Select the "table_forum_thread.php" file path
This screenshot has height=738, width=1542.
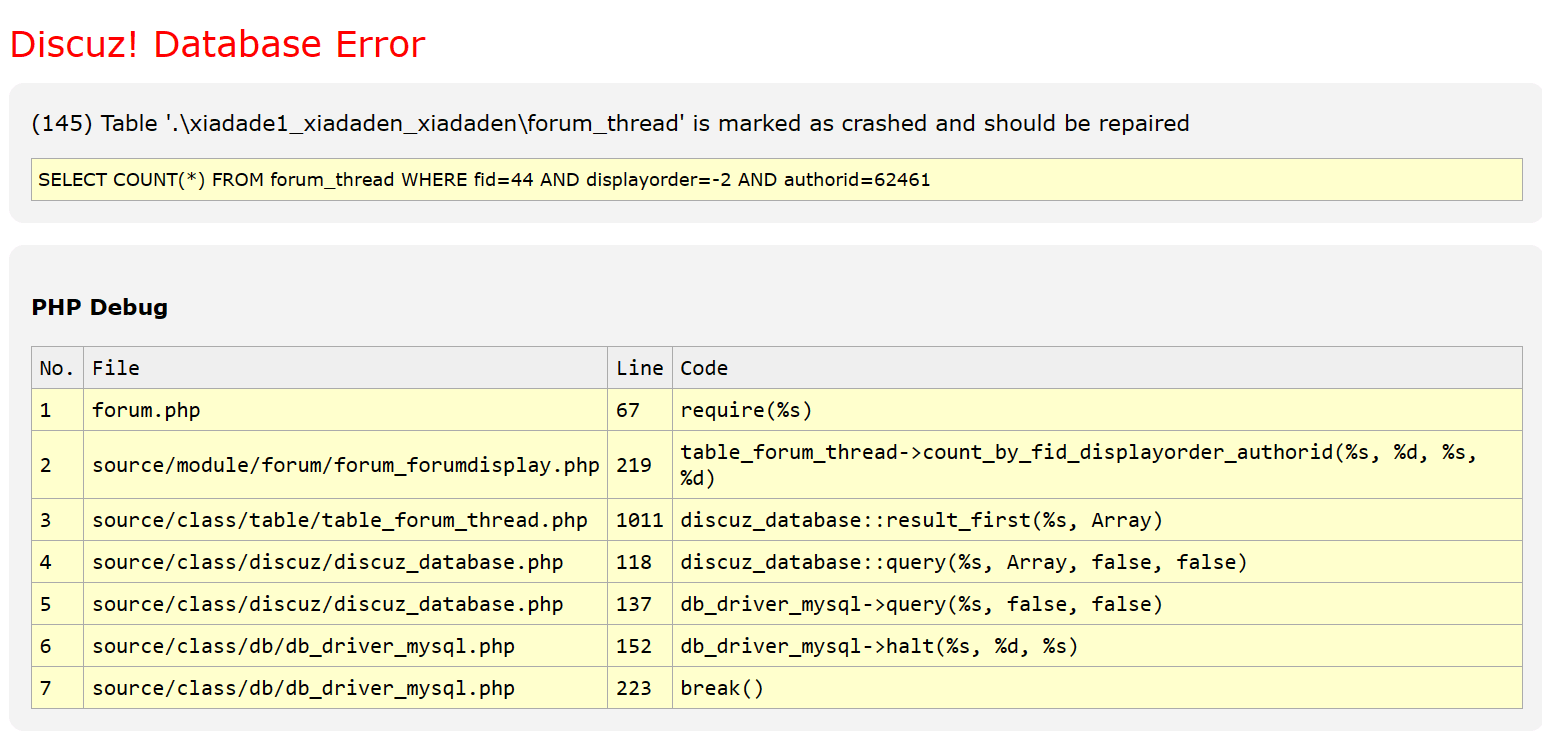pyautogui.click(x=345, y=520)
